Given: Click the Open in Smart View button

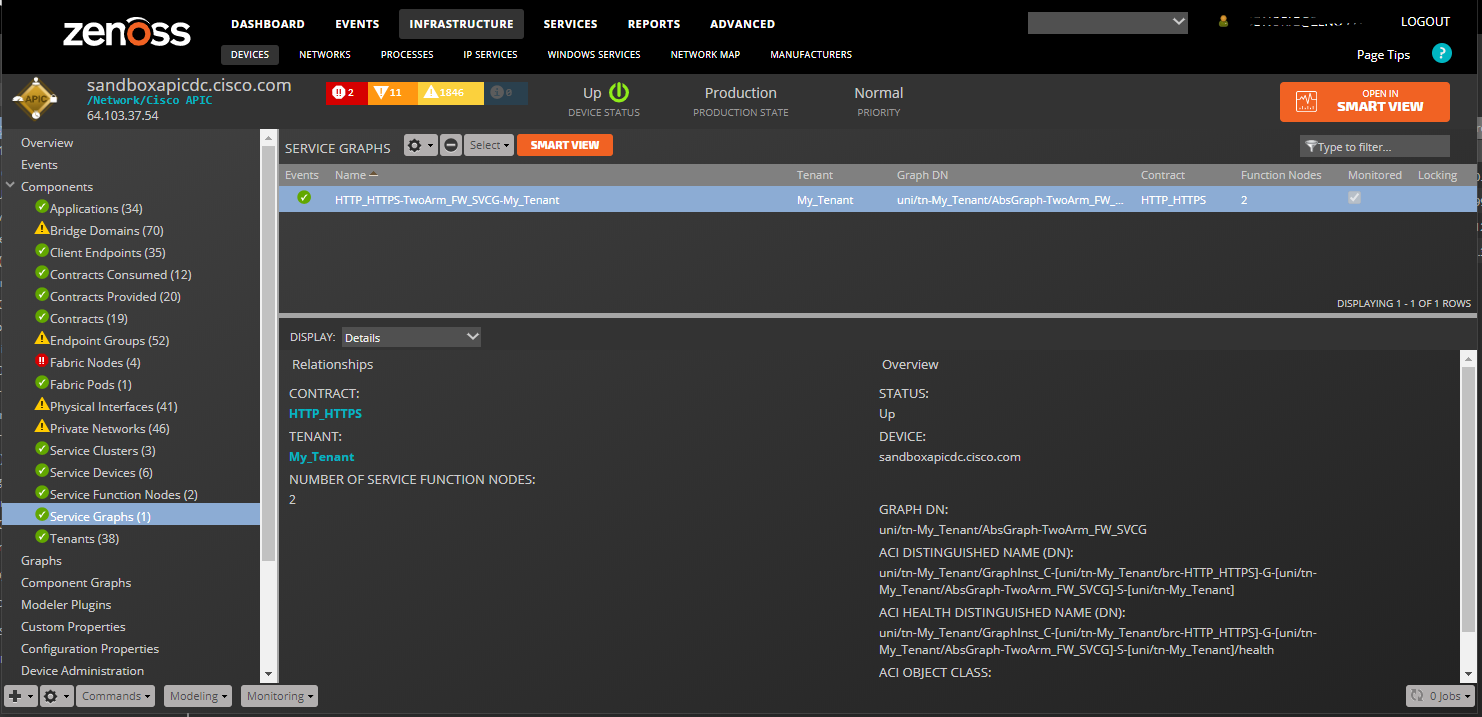Looking at the screenshot, I should pos(1364,101).
